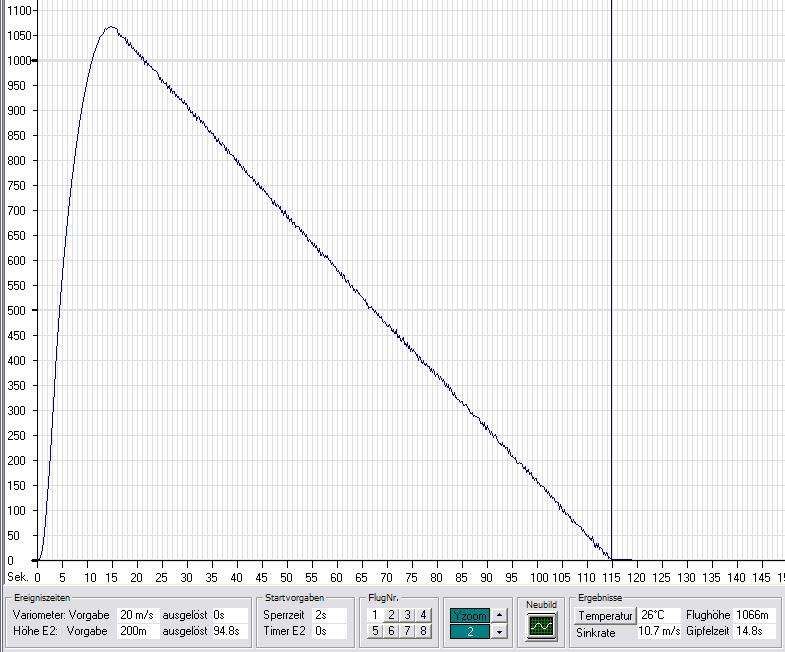Select flight number 1

click(375, 614)
